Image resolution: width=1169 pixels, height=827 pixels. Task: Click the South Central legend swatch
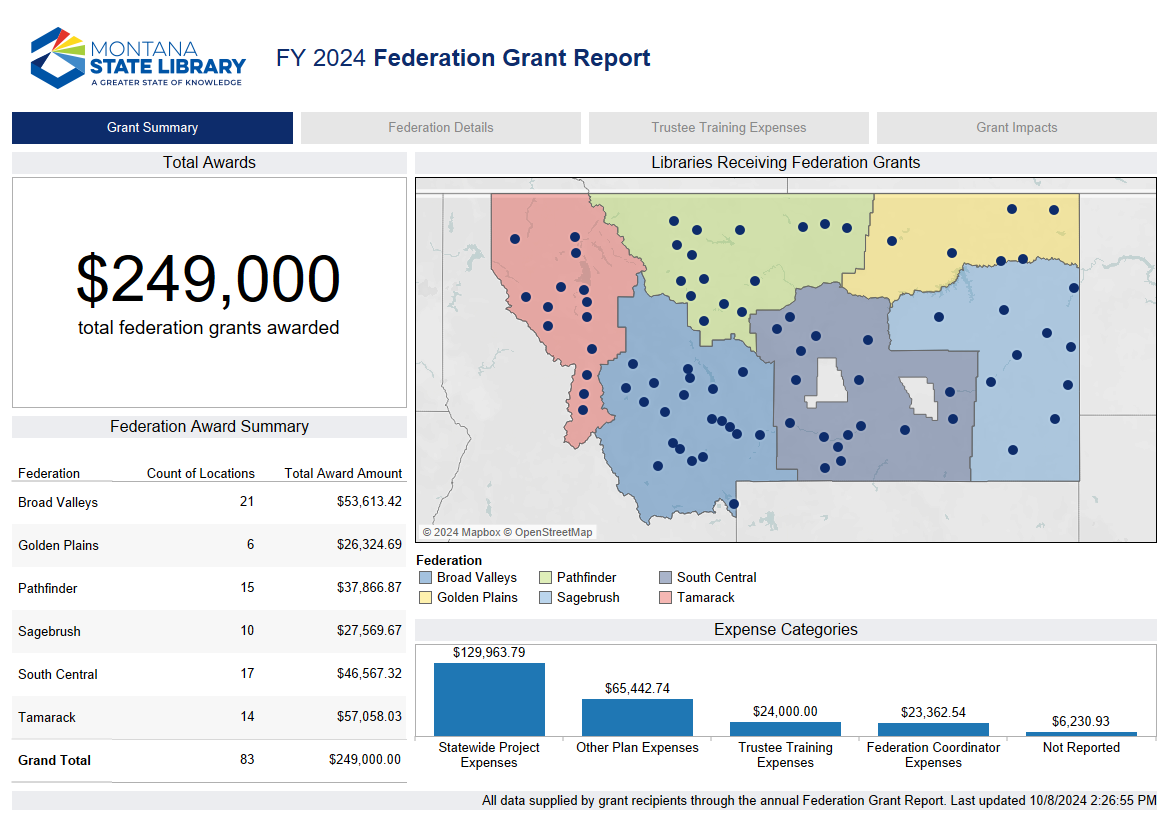point(666,578)
